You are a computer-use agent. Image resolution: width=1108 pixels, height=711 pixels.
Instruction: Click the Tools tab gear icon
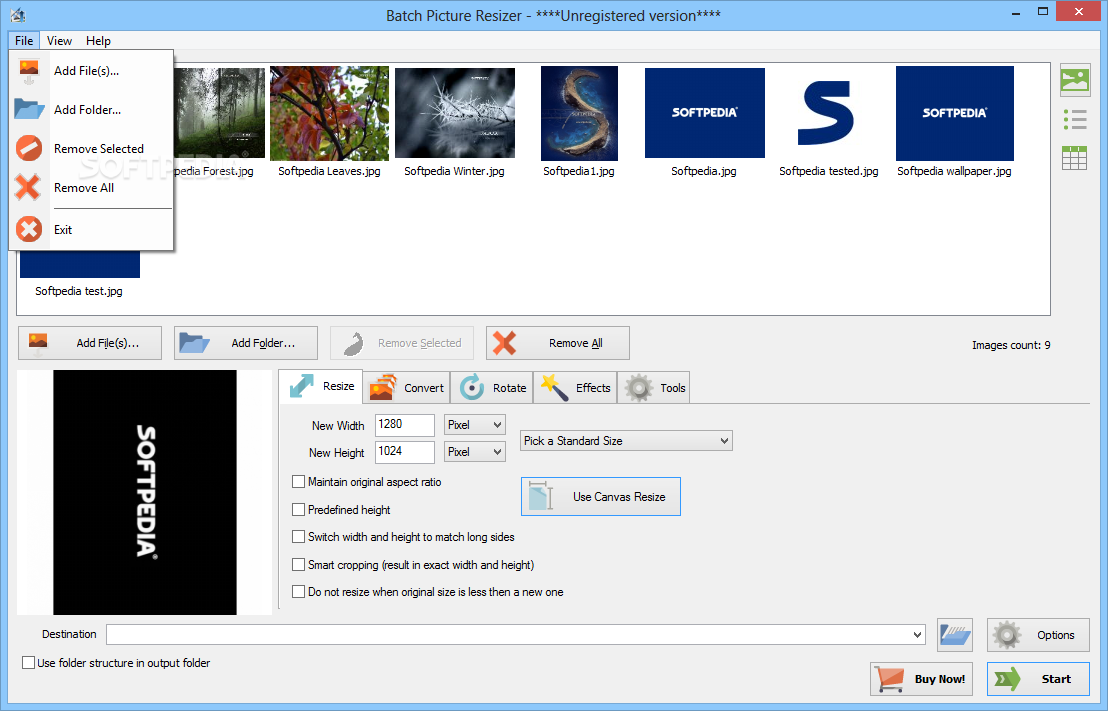click(x=639, y=388)
